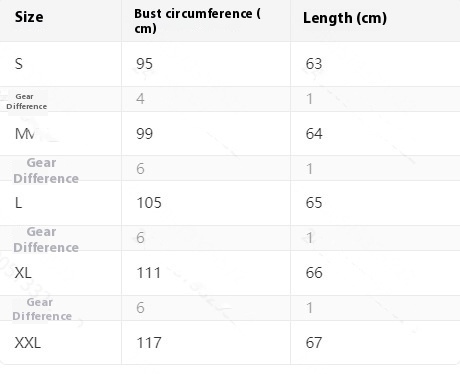This screenshot has width=460, height=374.
Task: Click the bust value 117
Action: click(149, 343)
